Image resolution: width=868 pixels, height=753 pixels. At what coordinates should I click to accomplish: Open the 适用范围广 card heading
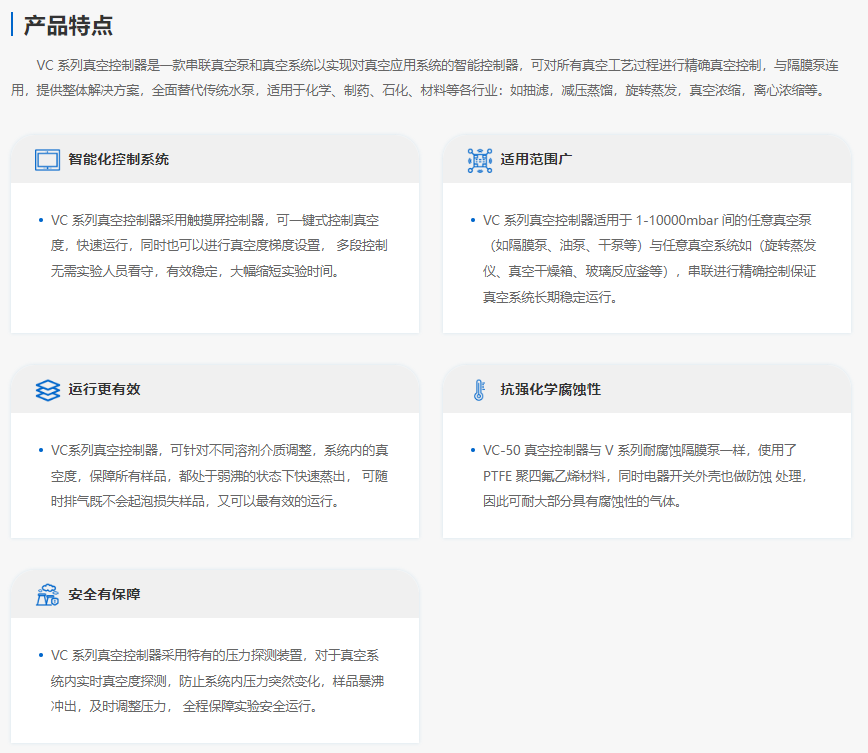(536, 160)
